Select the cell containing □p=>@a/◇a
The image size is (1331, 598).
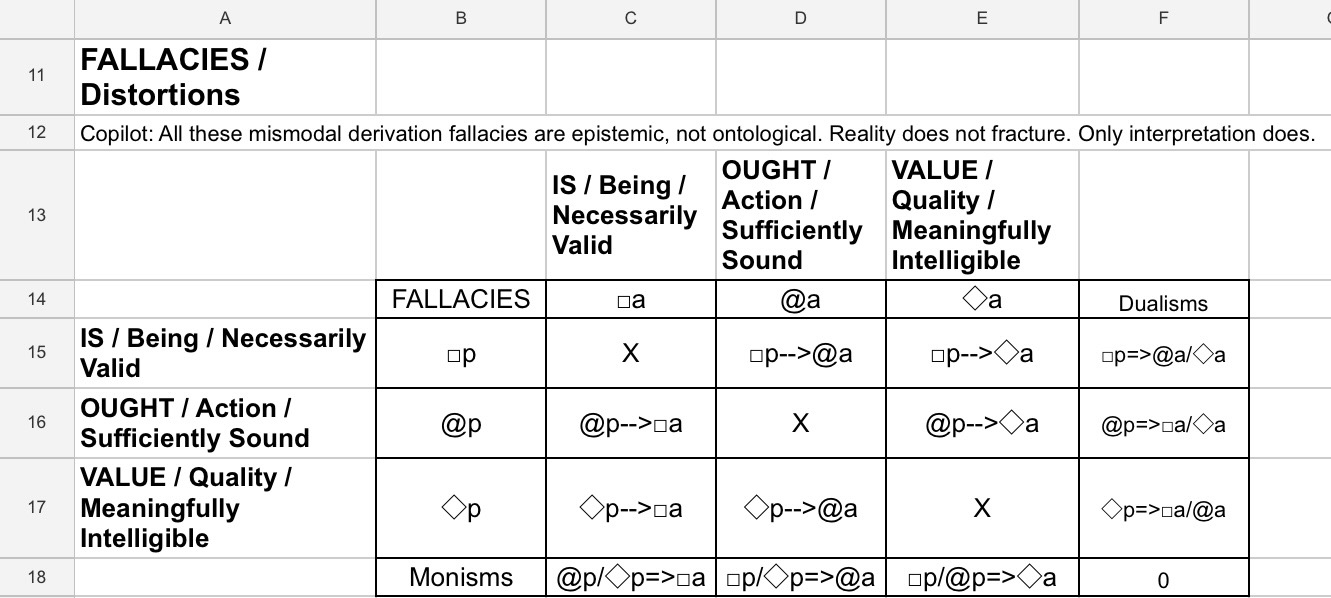[x=1164, y=353]
